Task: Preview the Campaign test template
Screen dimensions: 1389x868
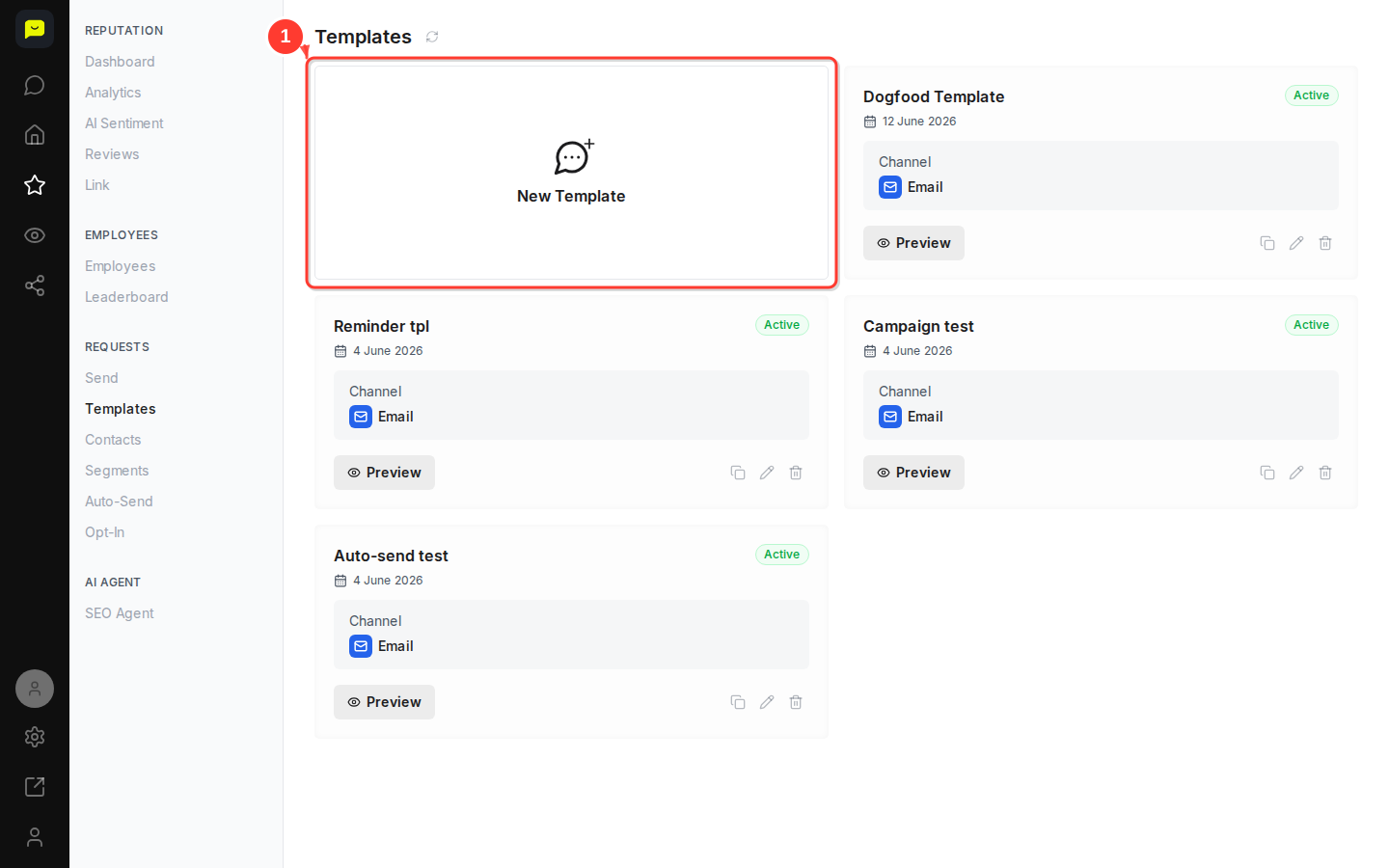Action: pos(913,473)
